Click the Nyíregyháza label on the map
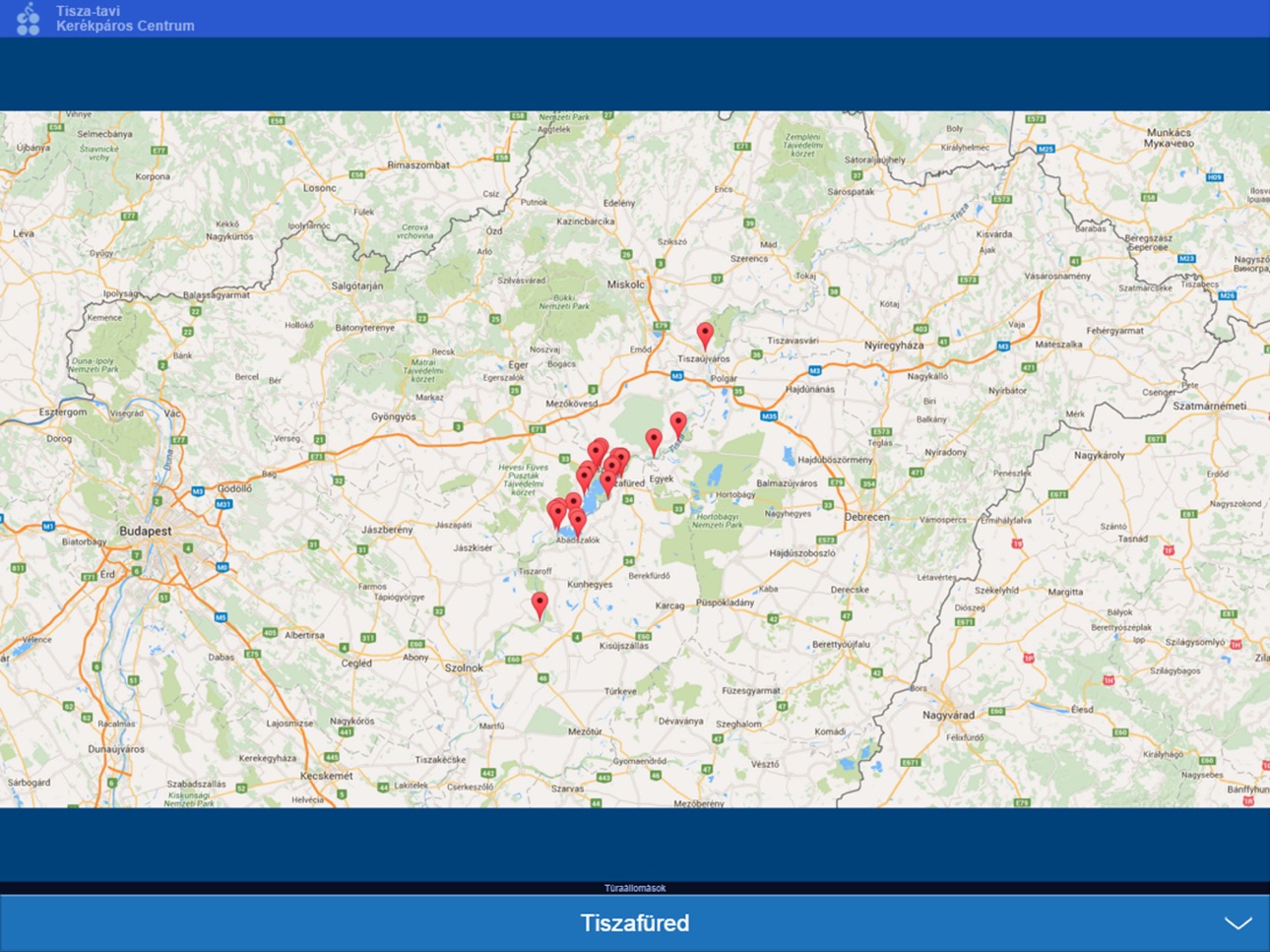Viewport: 1270px width, 952px height. (x=894, y=346)
